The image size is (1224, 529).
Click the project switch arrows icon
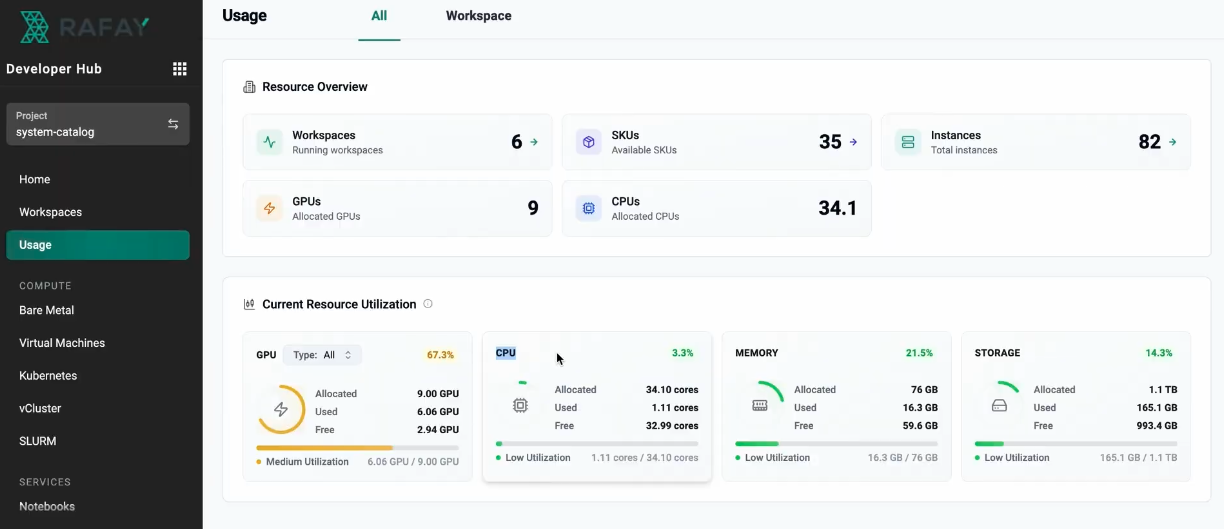173,124
